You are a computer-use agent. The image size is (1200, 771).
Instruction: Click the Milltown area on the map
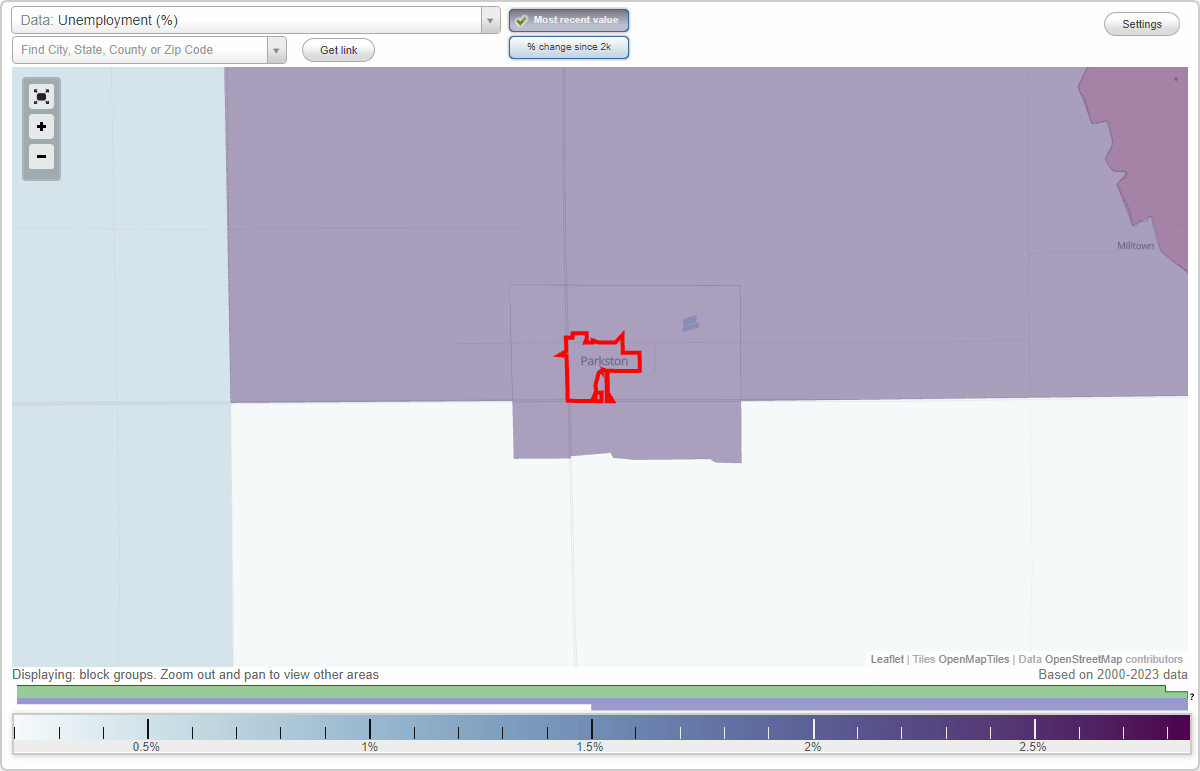(1135, 244)
